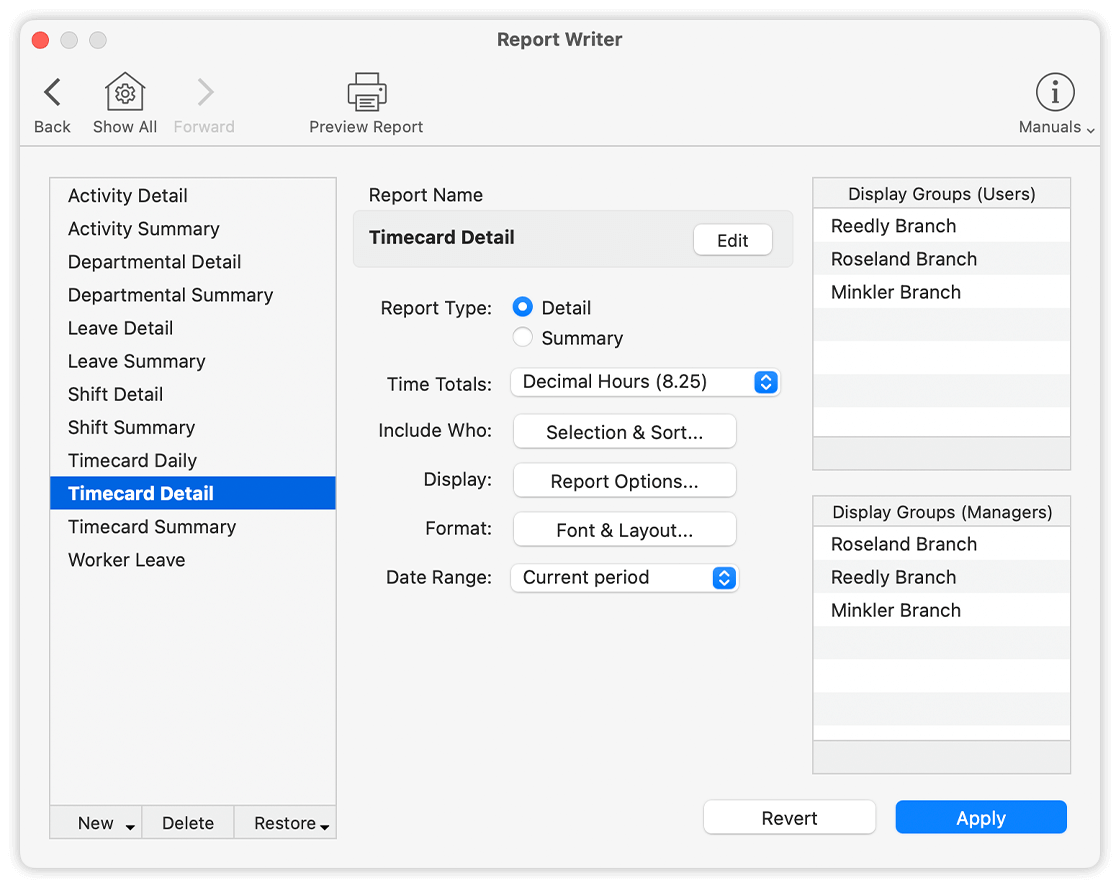Choose Worker Leave from the list
The width and height of the screenshot is (1120, 888).
click(x=126, y=560)
